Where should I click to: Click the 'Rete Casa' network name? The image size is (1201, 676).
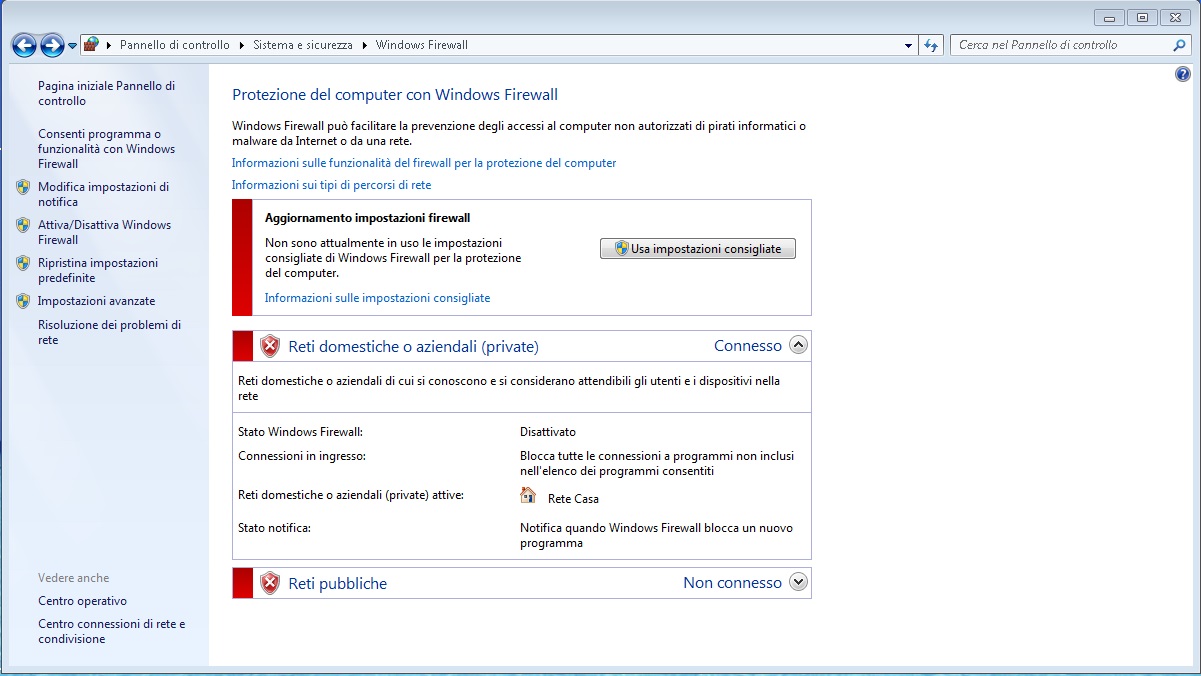point(574,499)
